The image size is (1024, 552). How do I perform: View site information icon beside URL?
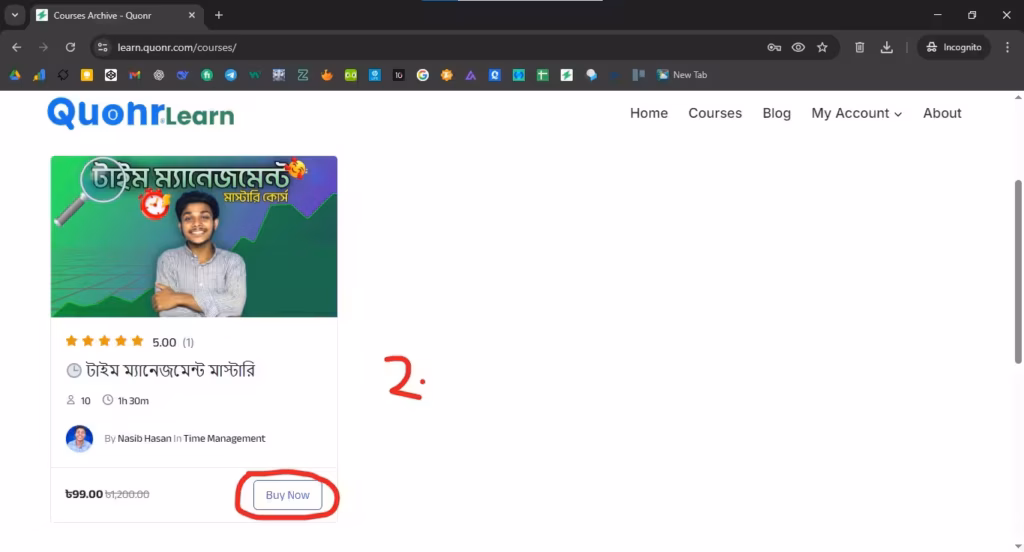point(103,47)
